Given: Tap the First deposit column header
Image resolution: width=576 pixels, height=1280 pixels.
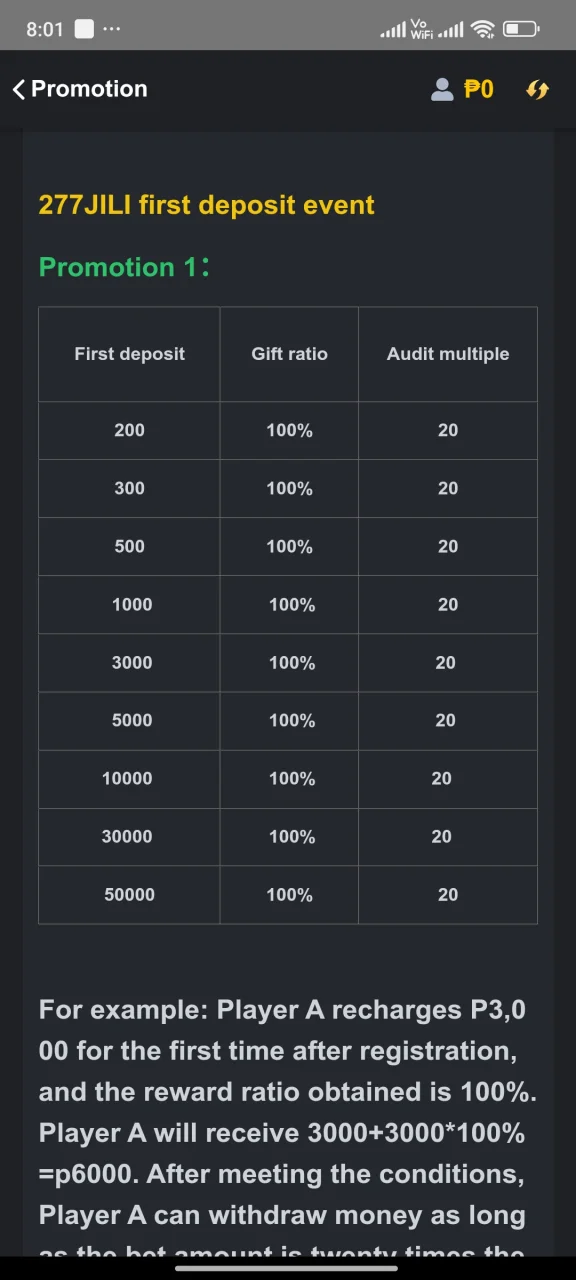Looking at the screenshot, I should pos(129,354).
